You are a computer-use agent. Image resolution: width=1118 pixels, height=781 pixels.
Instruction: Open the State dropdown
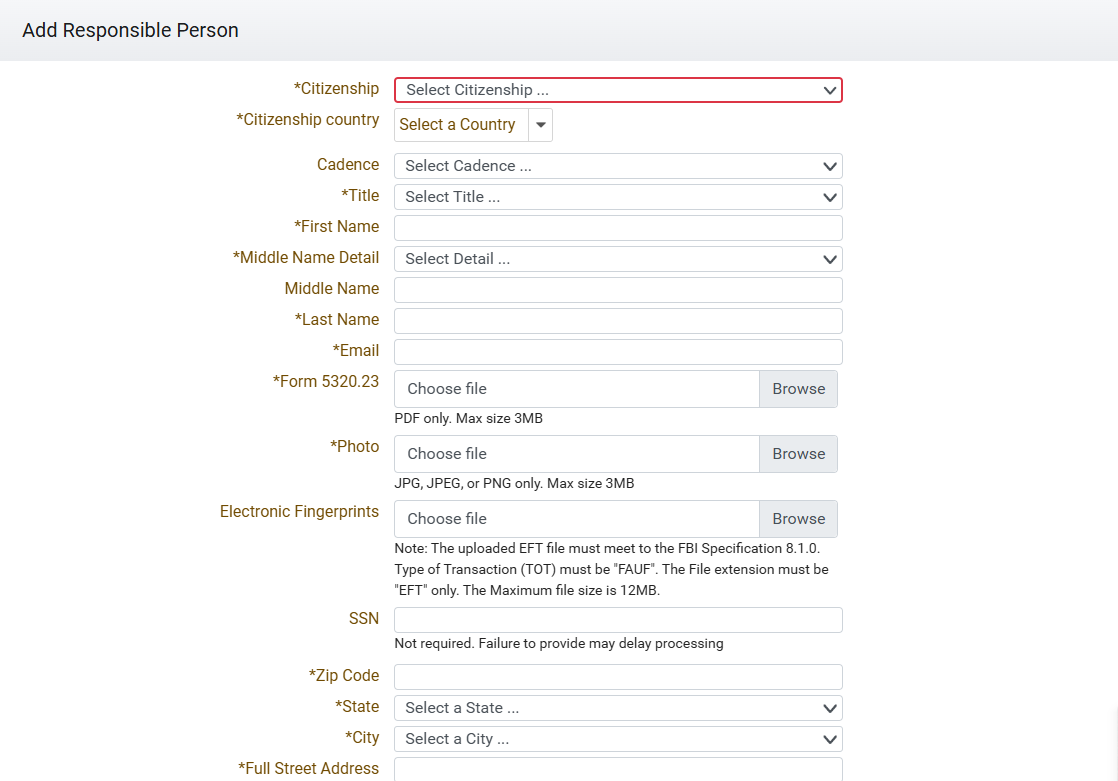tap(618, 708)
